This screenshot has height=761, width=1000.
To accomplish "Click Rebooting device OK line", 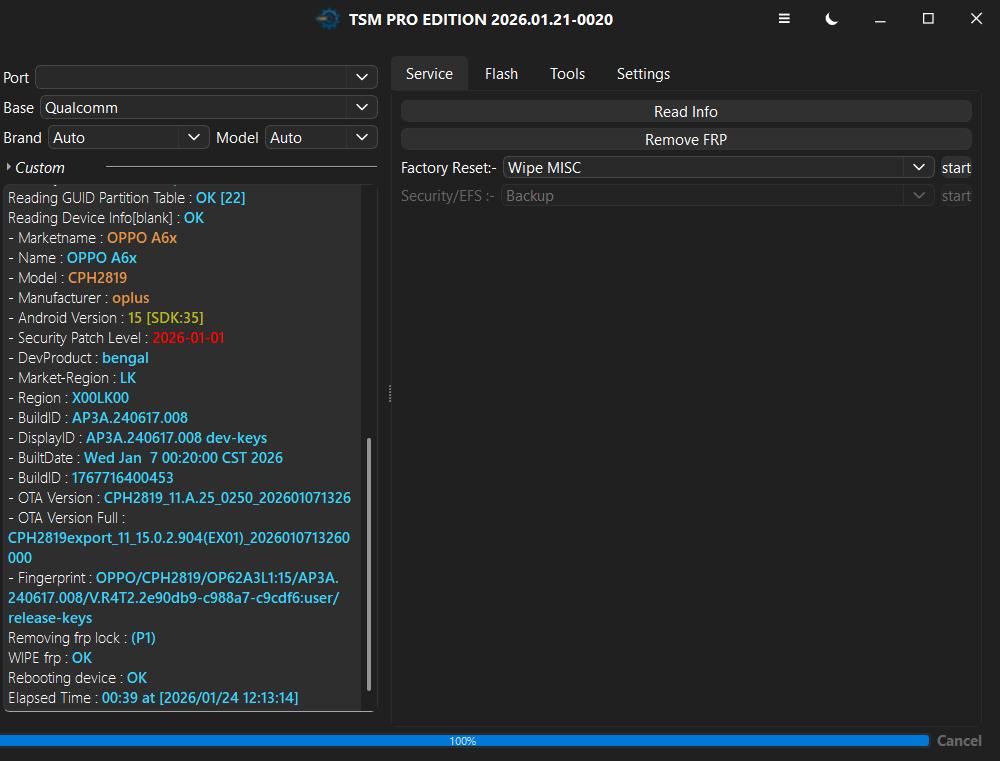I will 77,677.
